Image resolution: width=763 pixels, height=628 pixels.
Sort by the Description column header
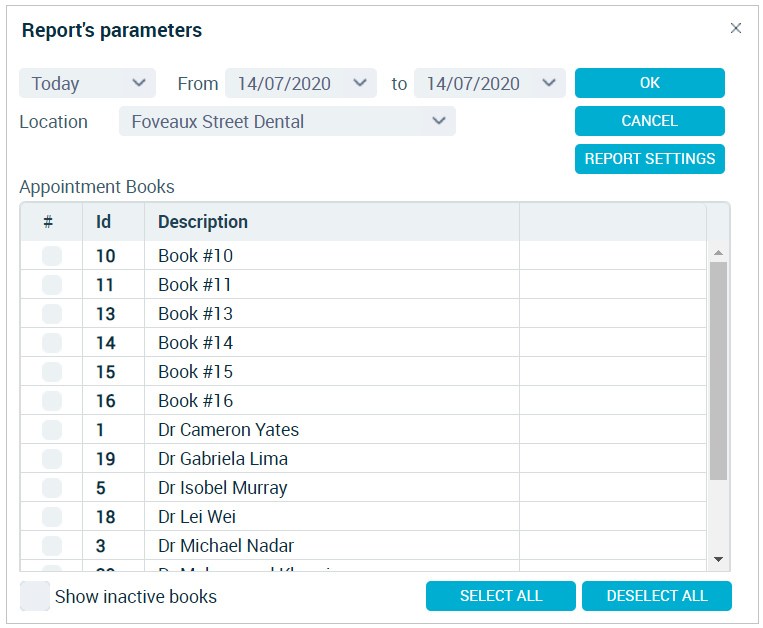[332, 222]
